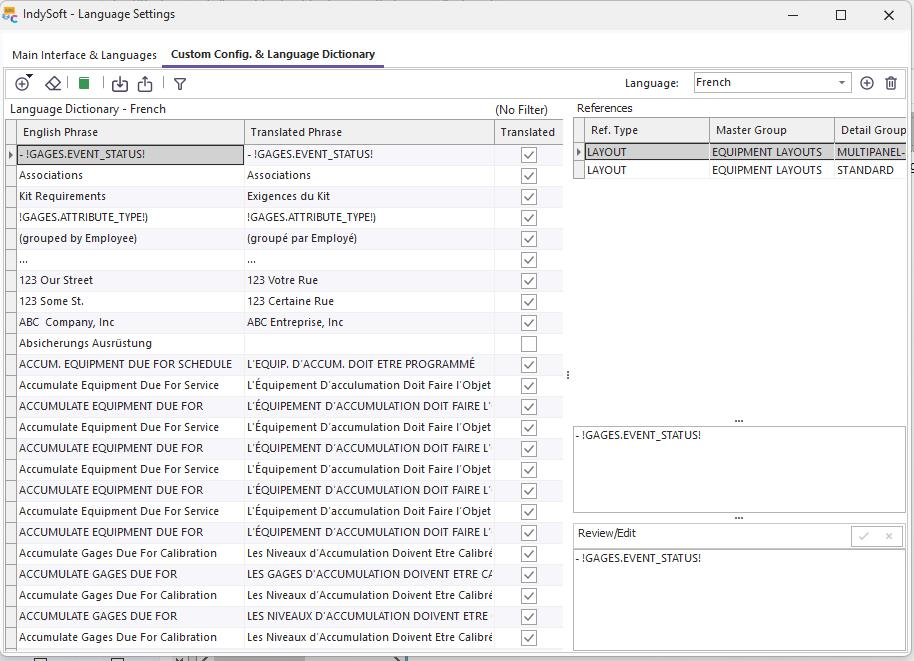Select the ABC Company, Inc row

(130, 323)
